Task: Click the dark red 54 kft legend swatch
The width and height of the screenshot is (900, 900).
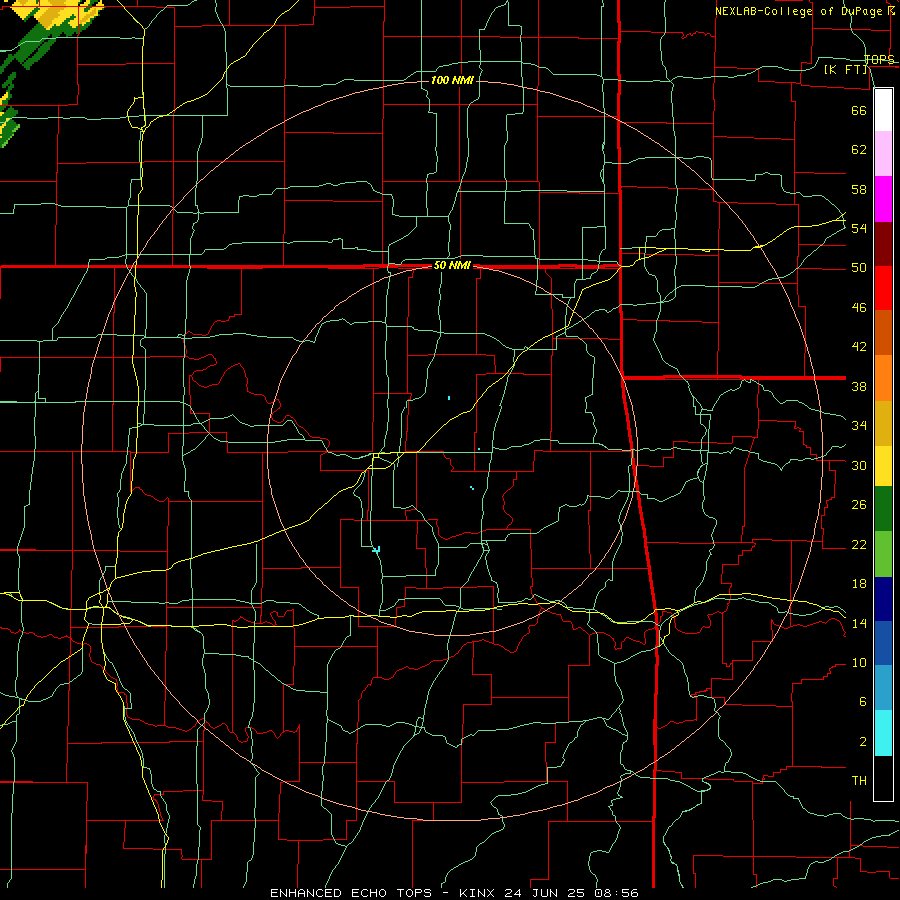Action: (883, 244)
